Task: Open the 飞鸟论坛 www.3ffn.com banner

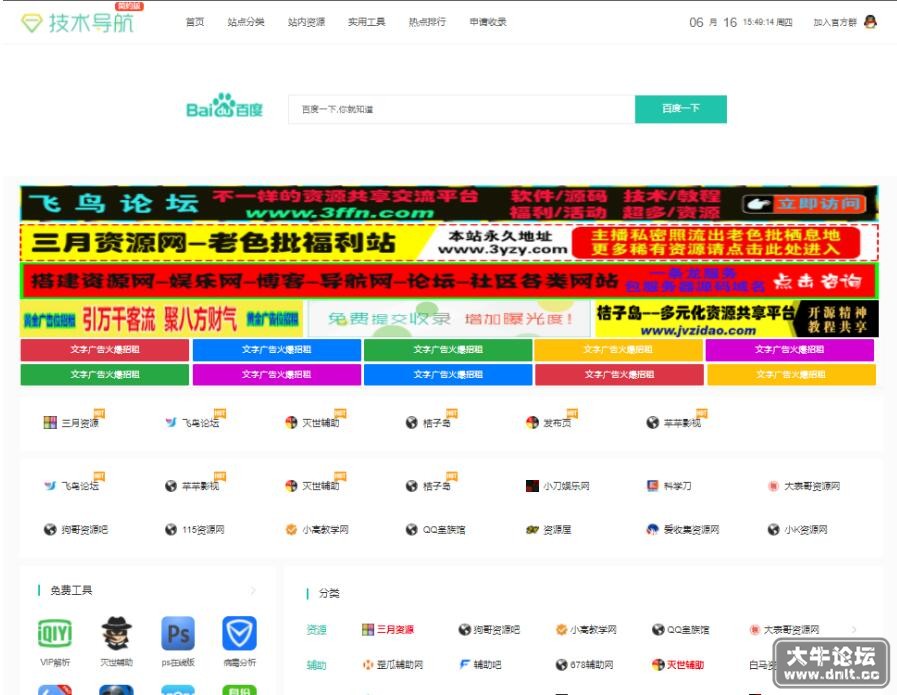Action: (x=449, y=204)
